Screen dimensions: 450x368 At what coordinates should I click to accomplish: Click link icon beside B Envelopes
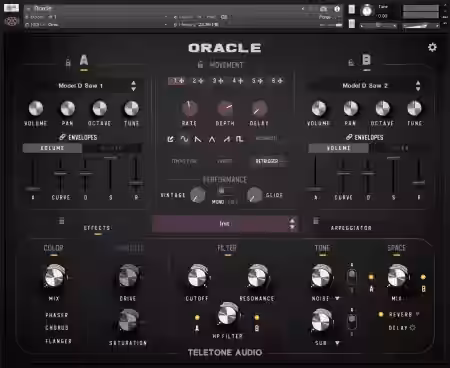(x=349, y=137)
